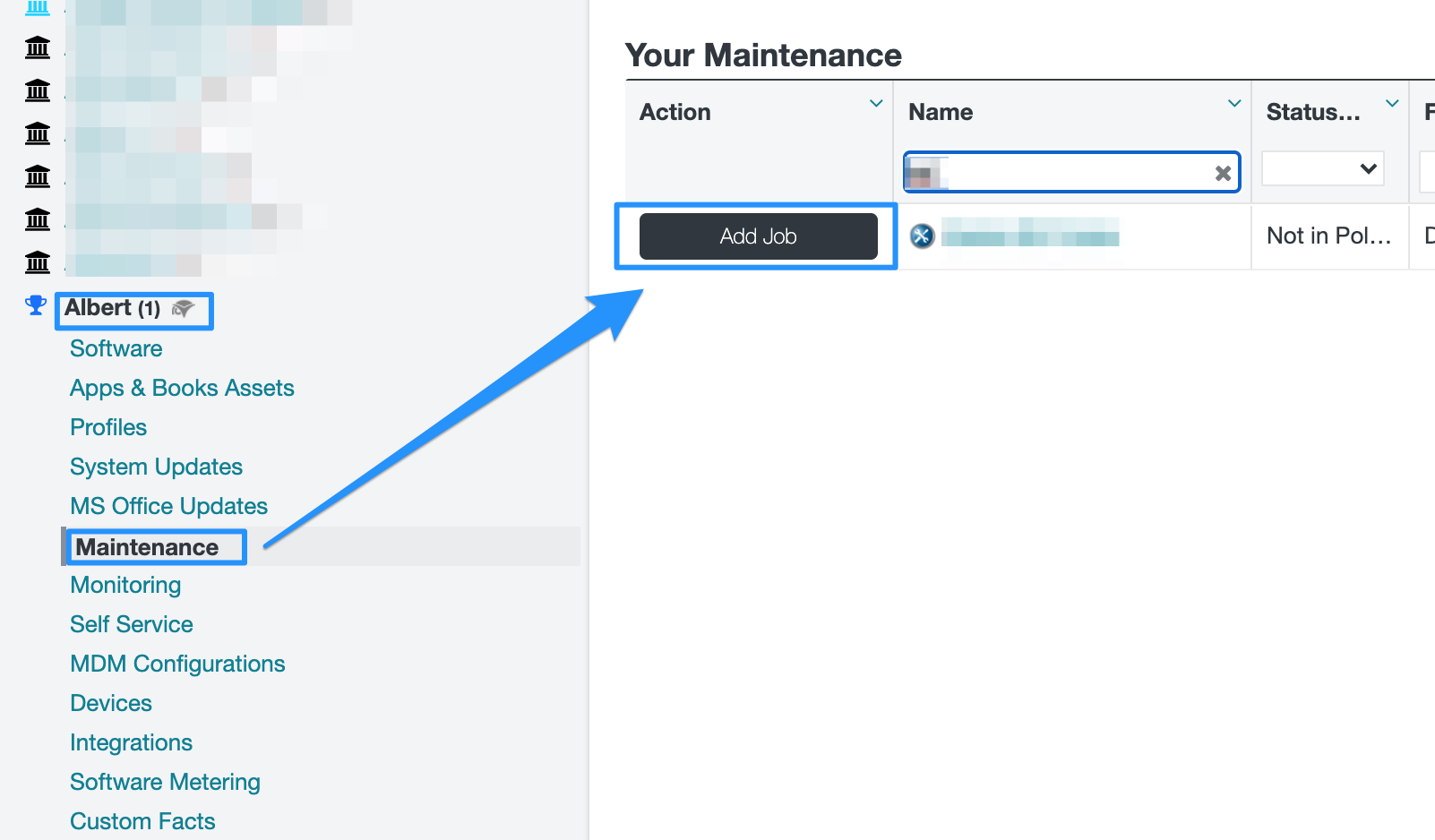Go to Apps & Books Assets

pos(182,388)
